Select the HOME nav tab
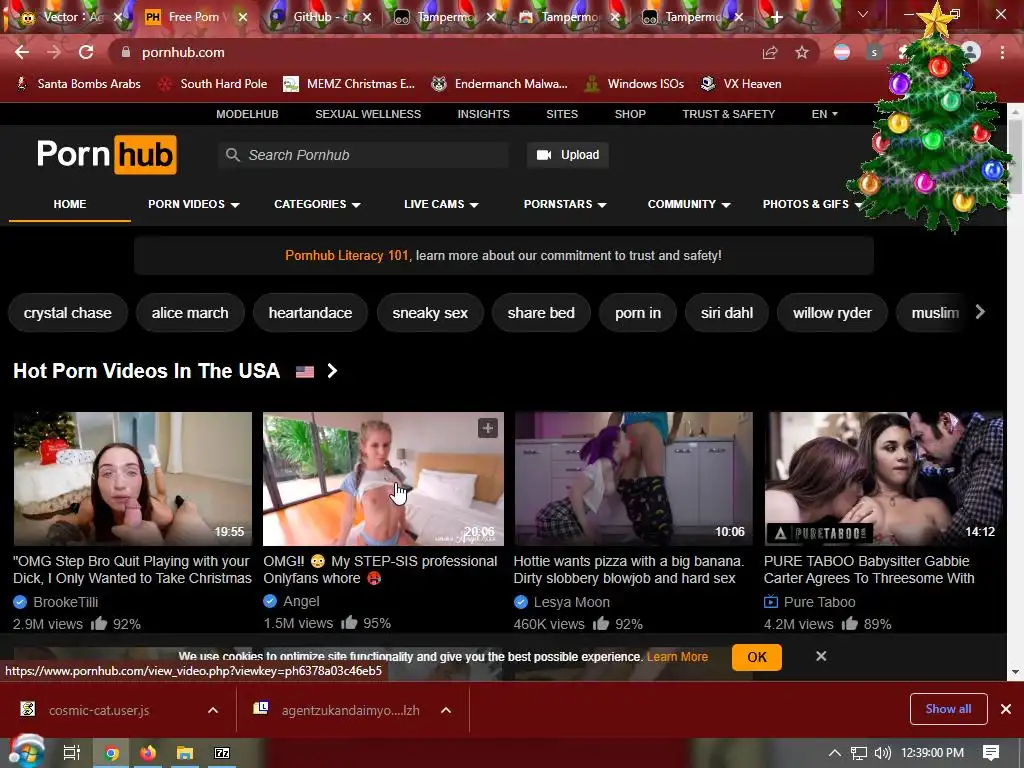The width and height of the screenshot is (1024, 768). 70,204
